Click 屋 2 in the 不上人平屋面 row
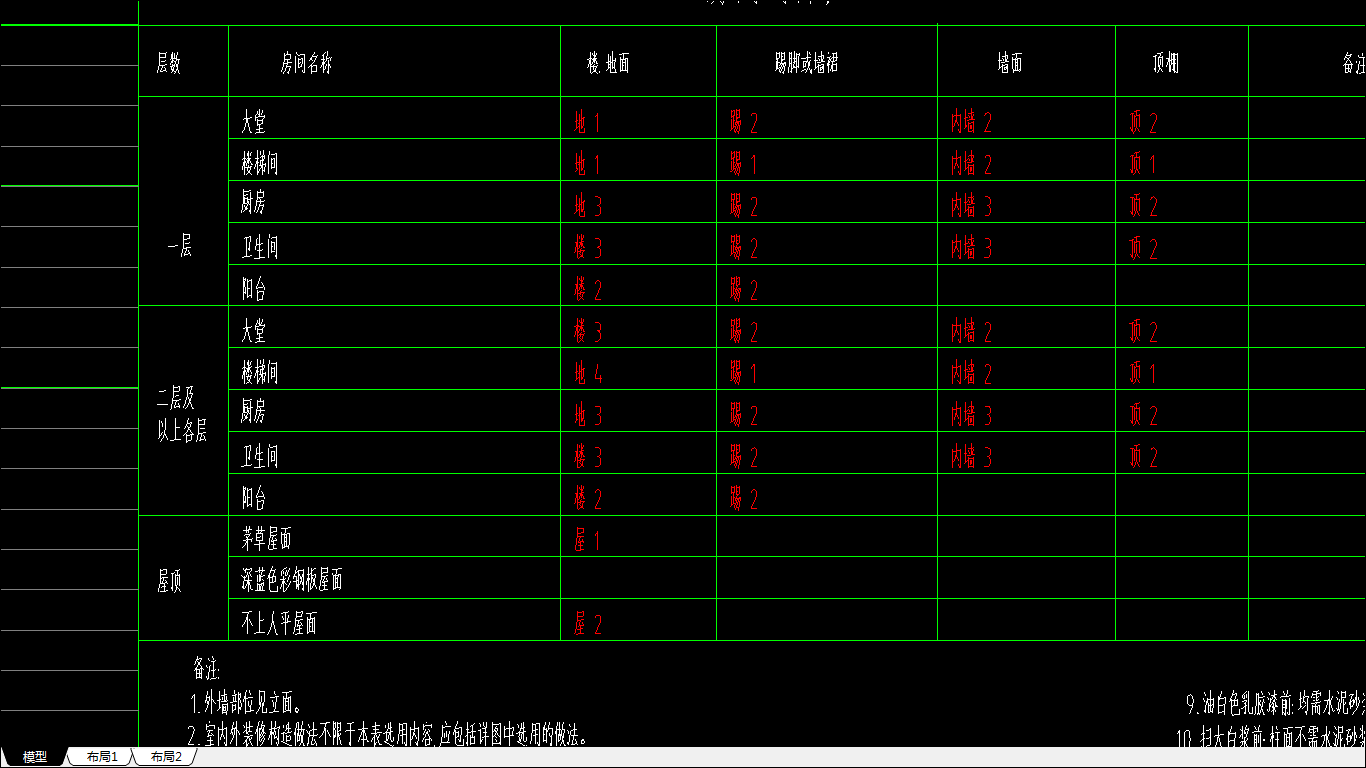This screenshot has height=768, width=1366. click(x=588, y=625)
